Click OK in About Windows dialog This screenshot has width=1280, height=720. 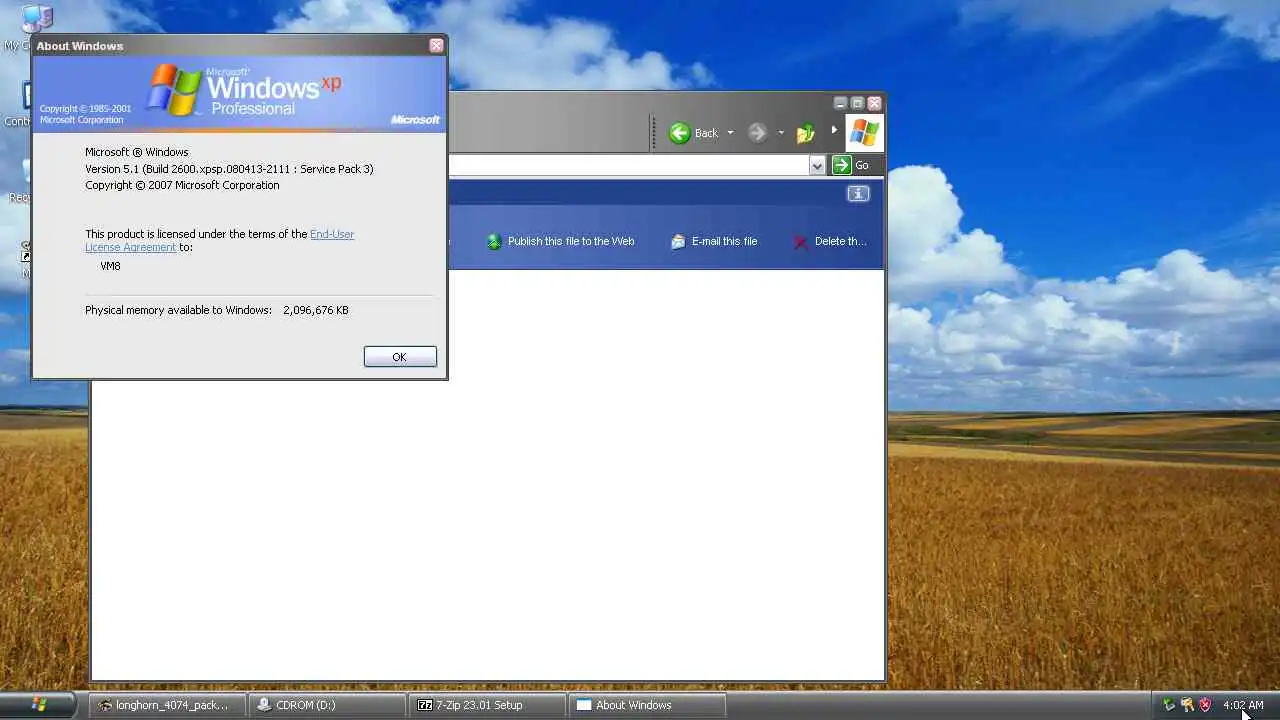(x=400, y=357)
